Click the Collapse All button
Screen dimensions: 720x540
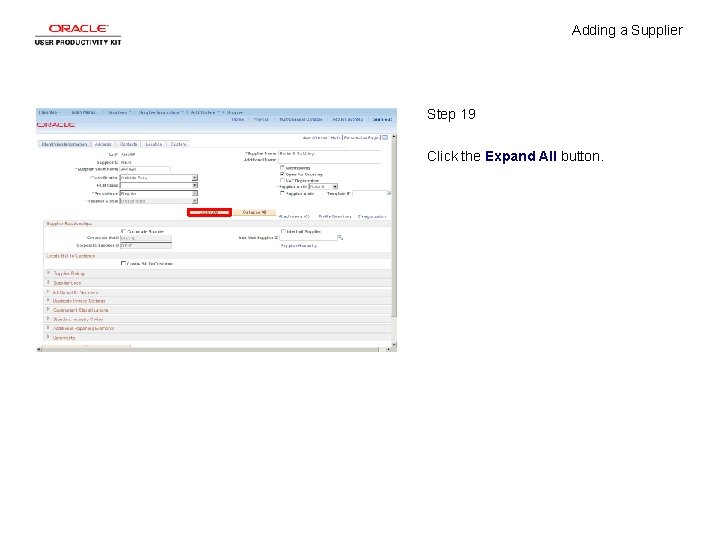point(254,212)
